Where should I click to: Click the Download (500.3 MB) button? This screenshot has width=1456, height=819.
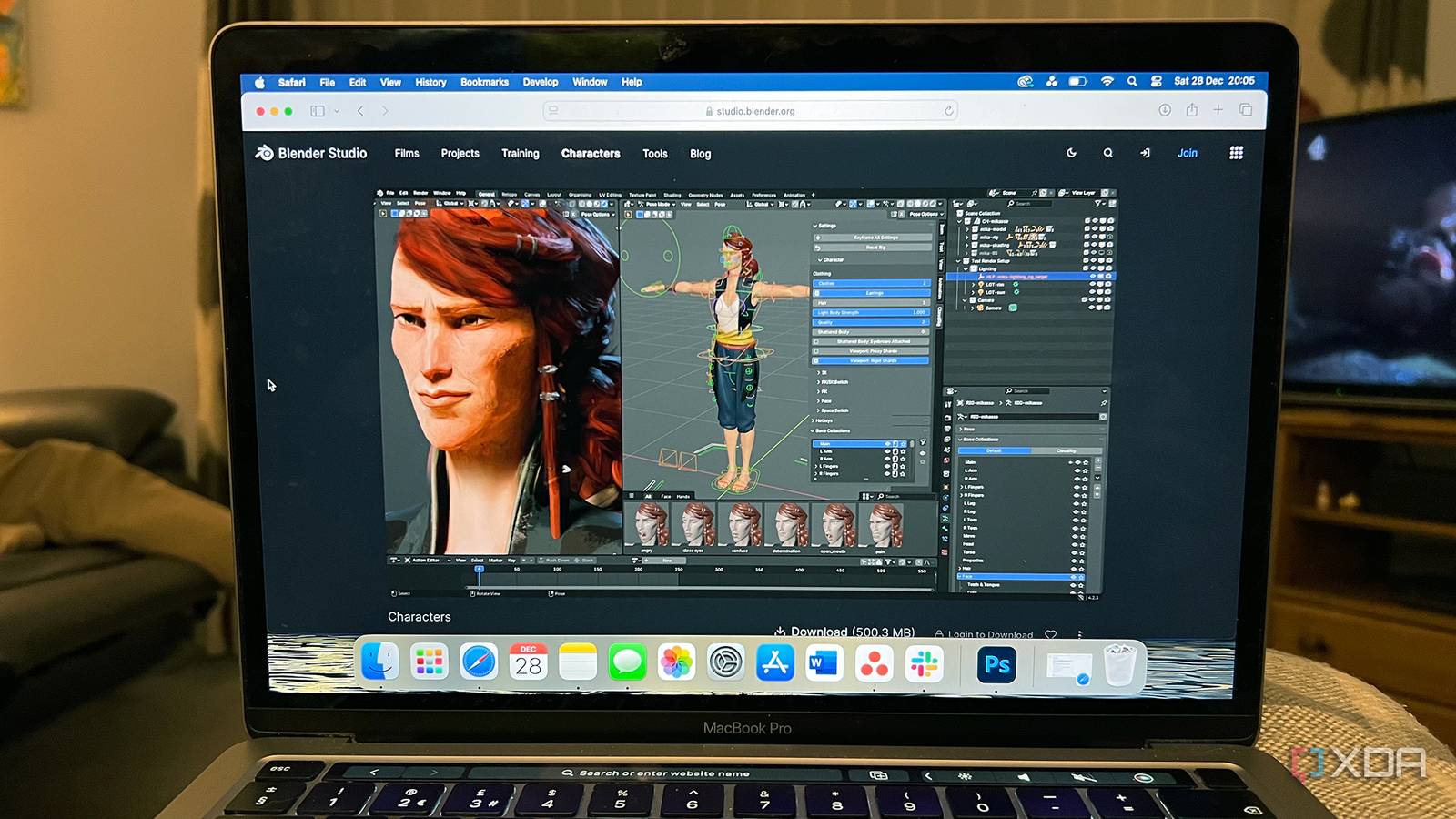click(x=844, y=632)
